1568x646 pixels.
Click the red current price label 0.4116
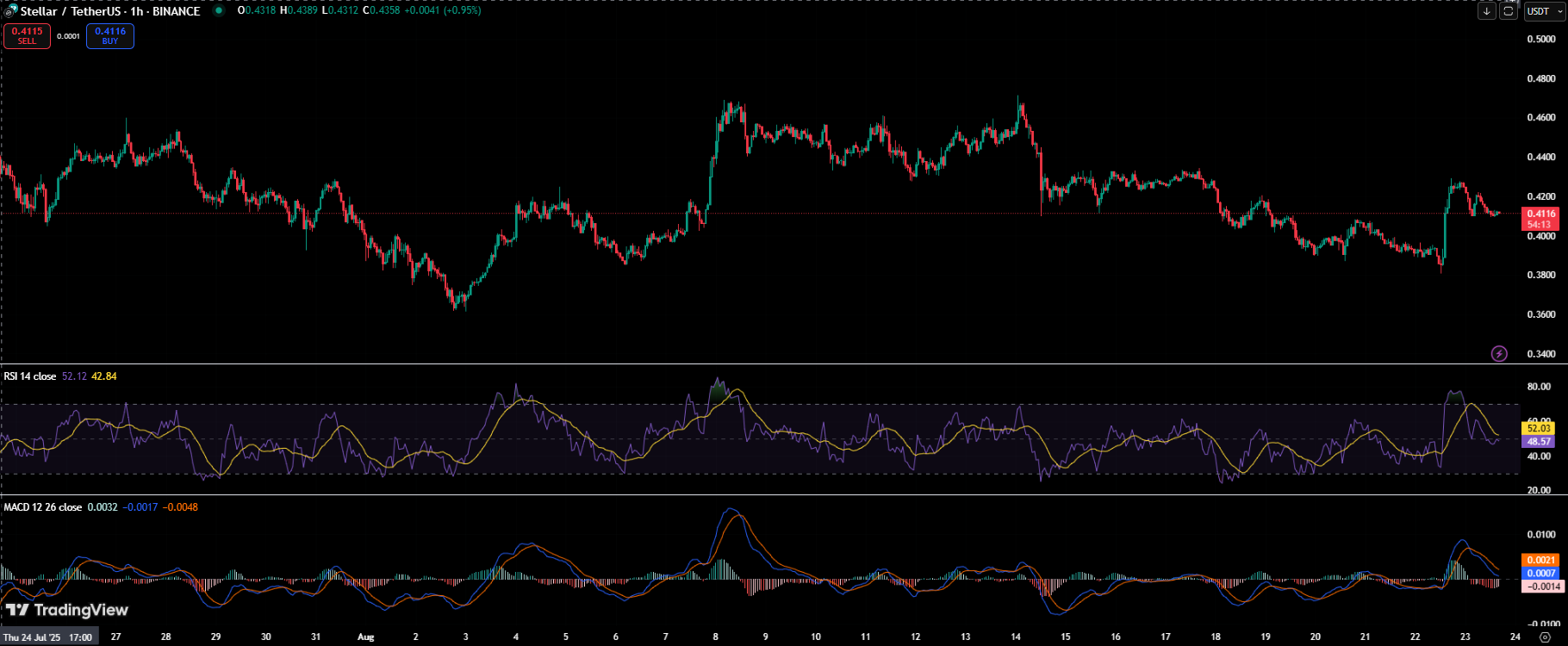click(1540, 219)
